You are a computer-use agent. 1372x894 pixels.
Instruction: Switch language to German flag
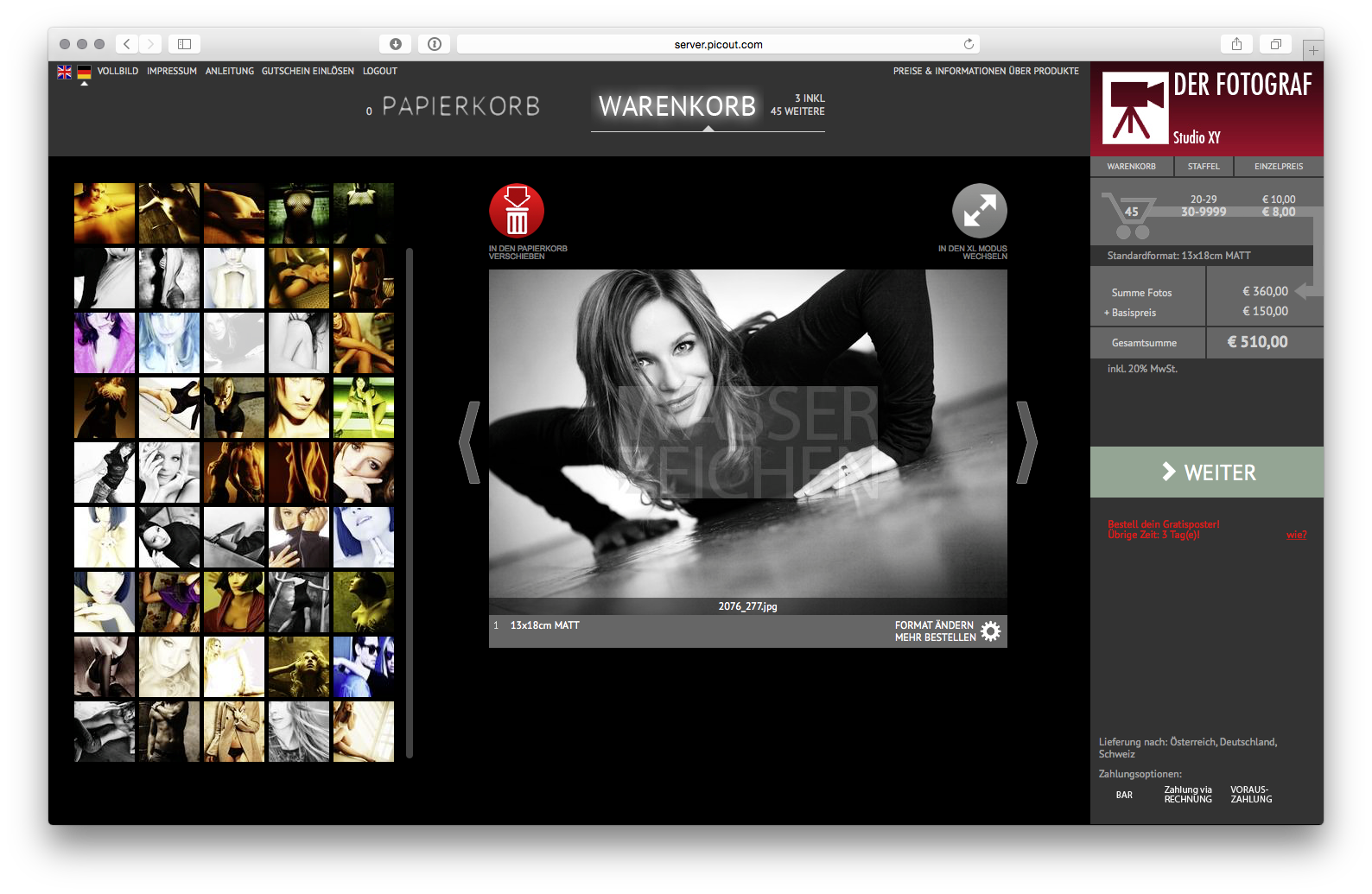(x=84, y=72)
